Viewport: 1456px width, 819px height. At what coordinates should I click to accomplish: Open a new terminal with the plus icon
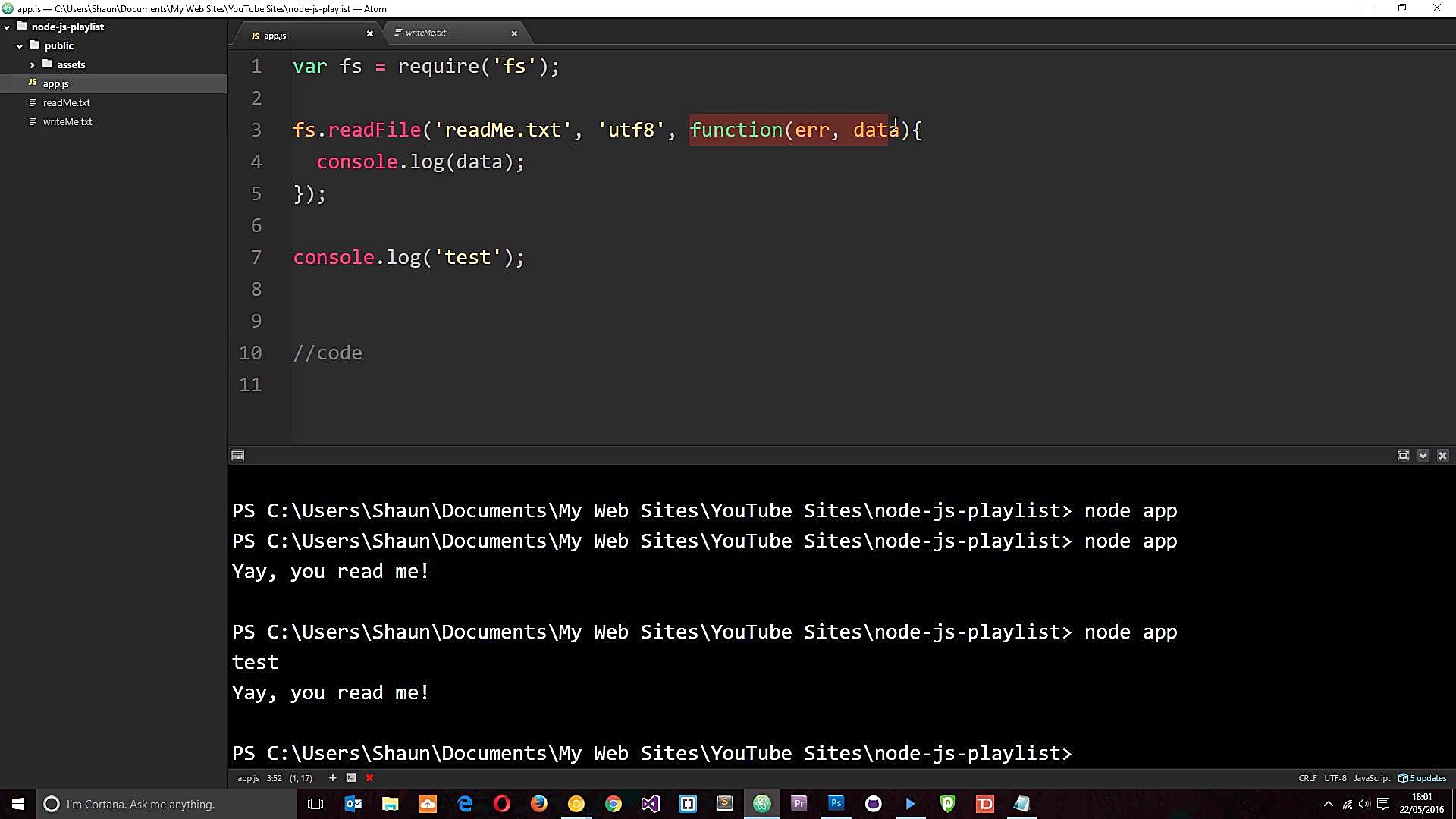pyautogui.click(x=332, y=777)
